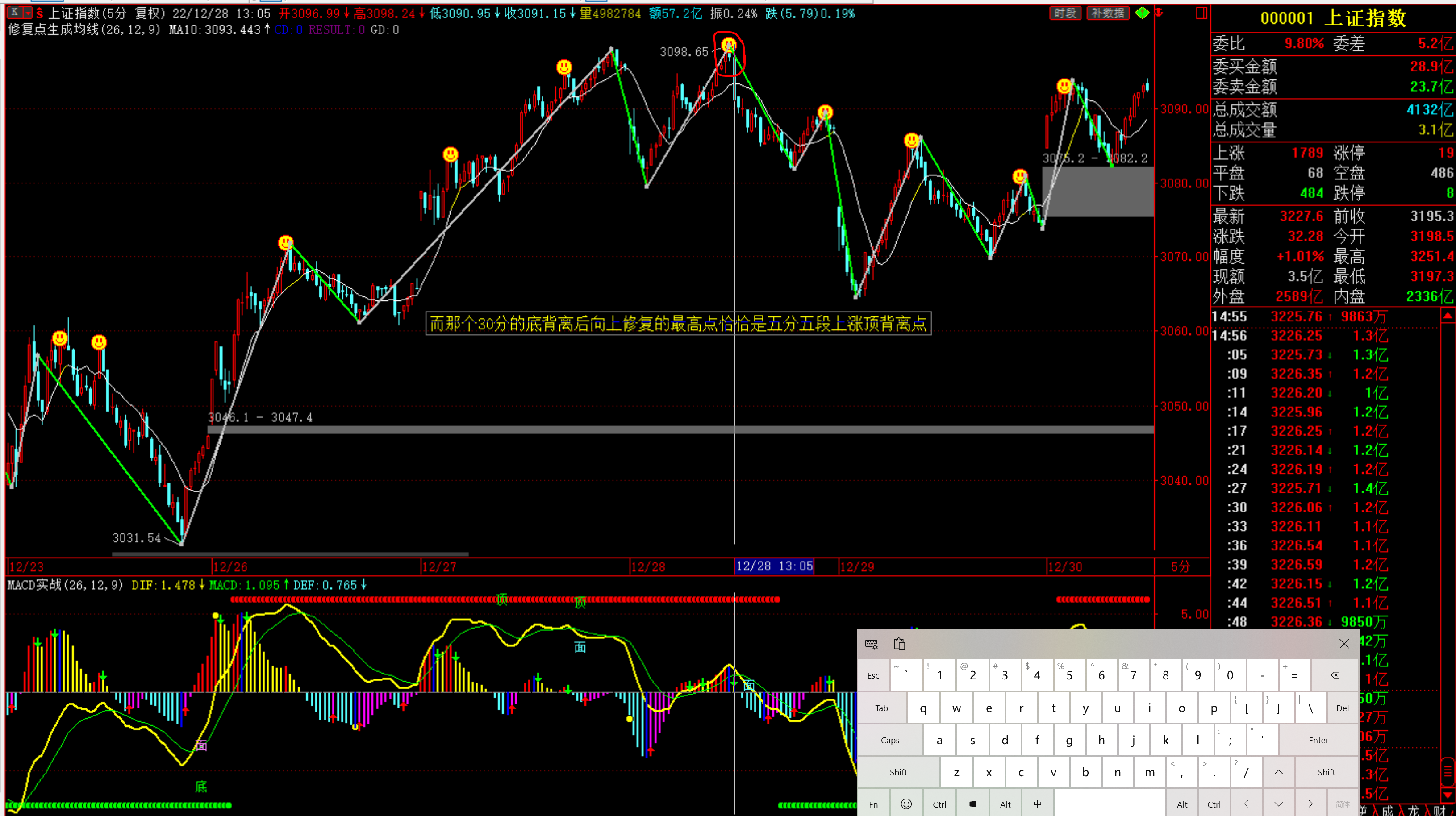Click the 补数据 button

(1107, 12)
